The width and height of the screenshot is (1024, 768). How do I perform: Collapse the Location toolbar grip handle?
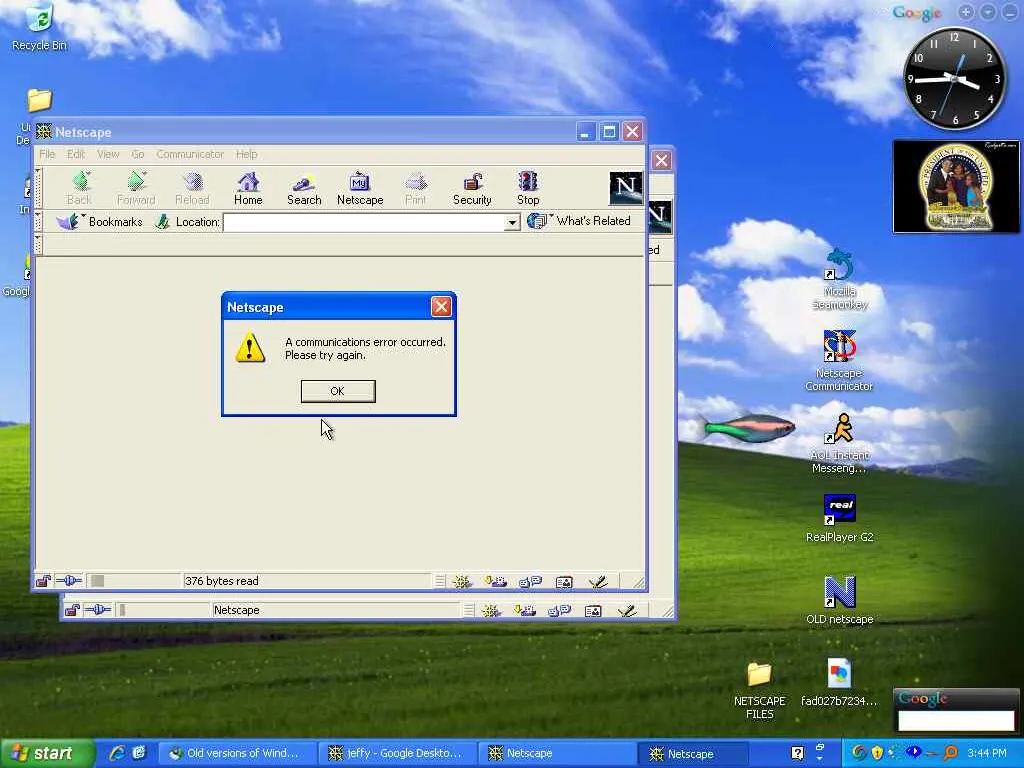tap(39, 222)
